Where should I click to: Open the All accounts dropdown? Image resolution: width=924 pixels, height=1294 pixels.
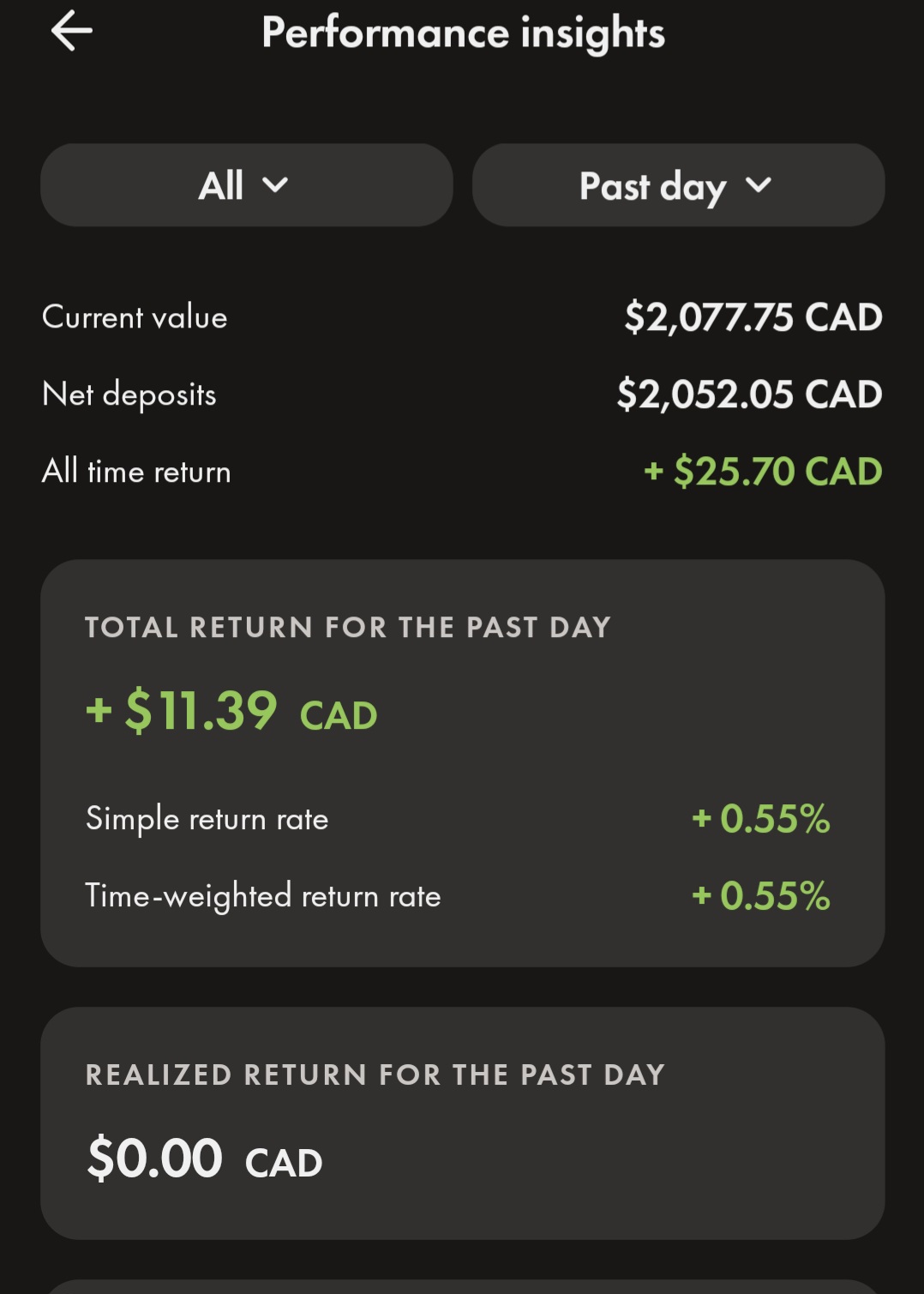point(246,185)
